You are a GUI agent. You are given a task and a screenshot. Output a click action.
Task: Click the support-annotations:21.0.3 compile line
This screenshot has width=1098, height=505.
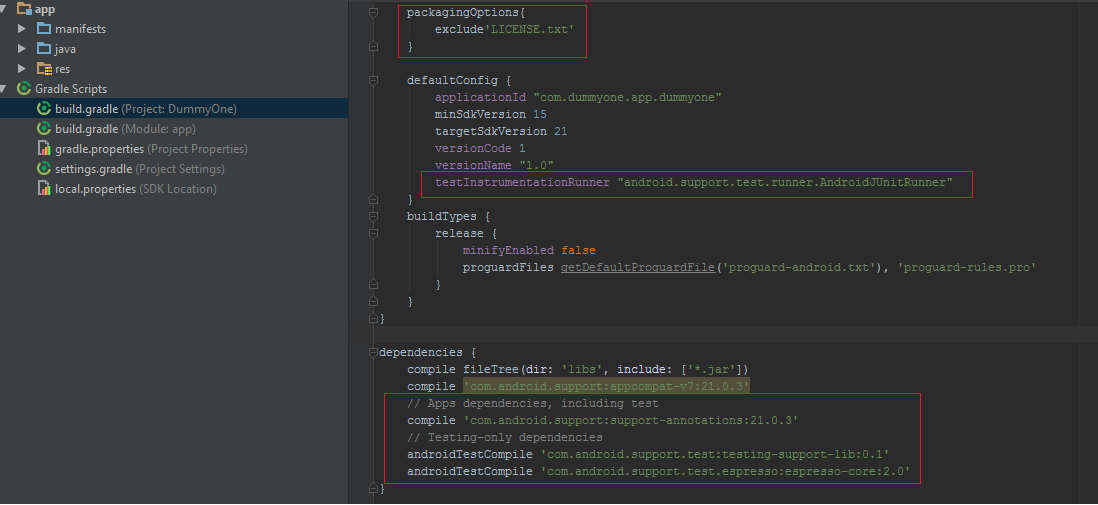[603, 420]
